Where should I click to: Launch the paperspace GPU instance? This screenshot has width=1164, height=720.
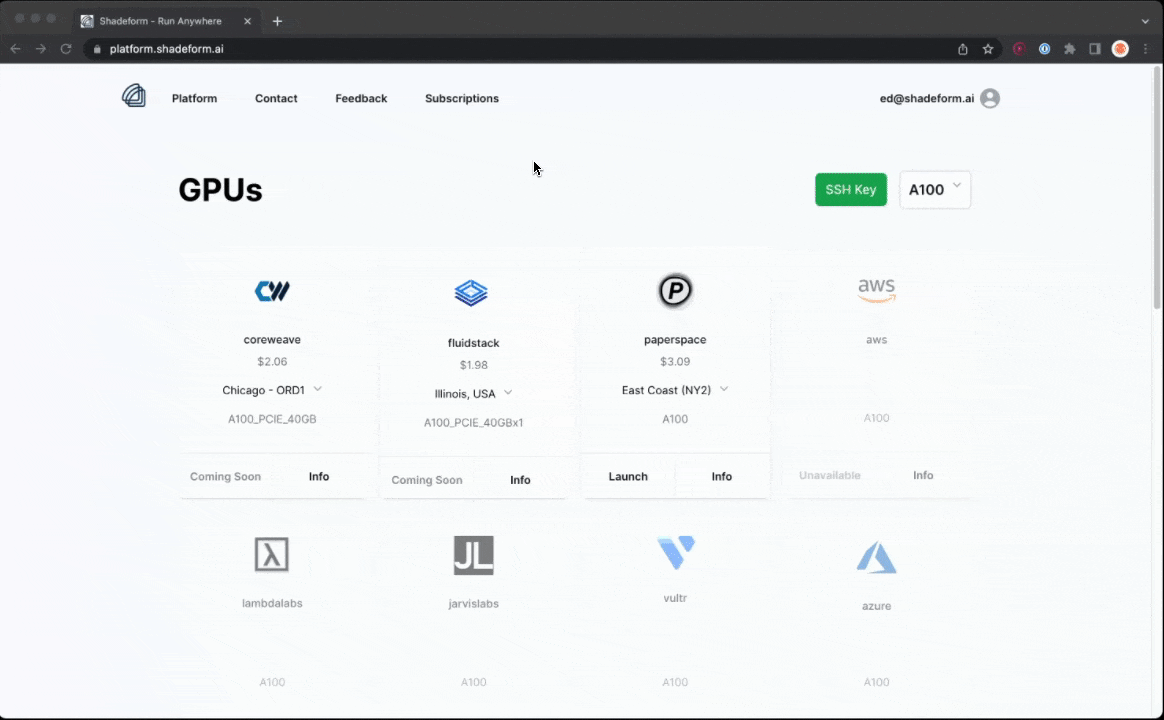[x=628, y=477]
